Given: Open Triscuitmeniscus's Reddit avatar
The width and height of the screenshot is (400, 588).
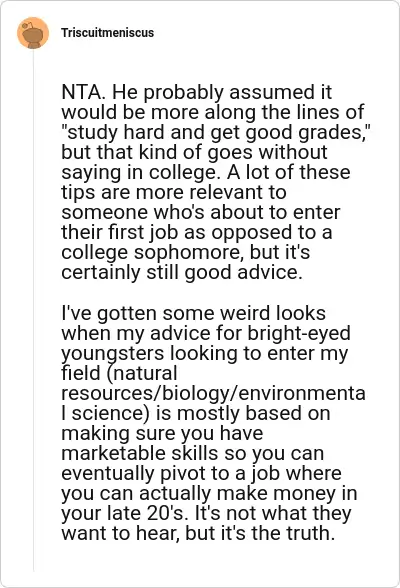Looking at the screenshot, I should [33, 33].
